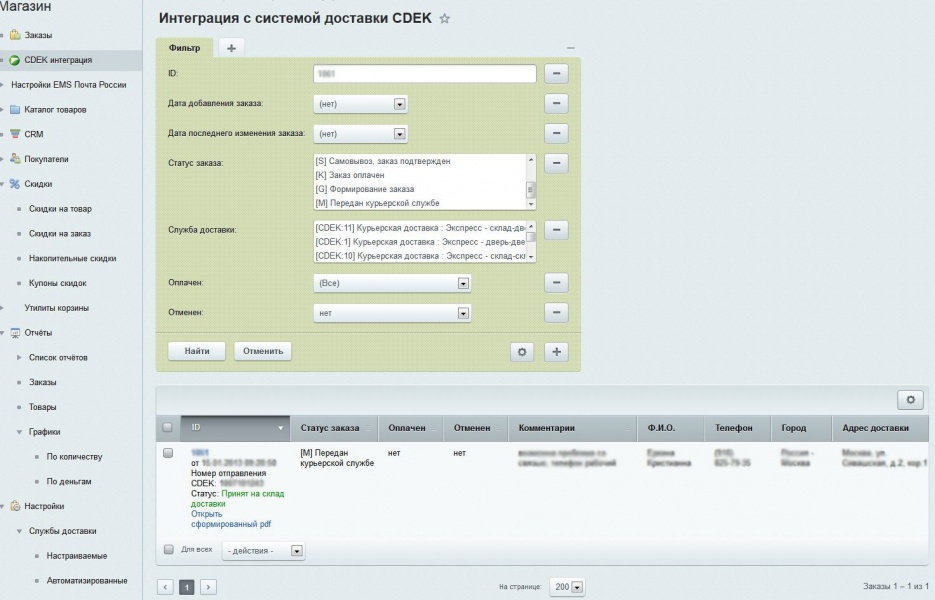
Task: Click Служба доставки list scrollbar
Action: [x=531, y=242]
